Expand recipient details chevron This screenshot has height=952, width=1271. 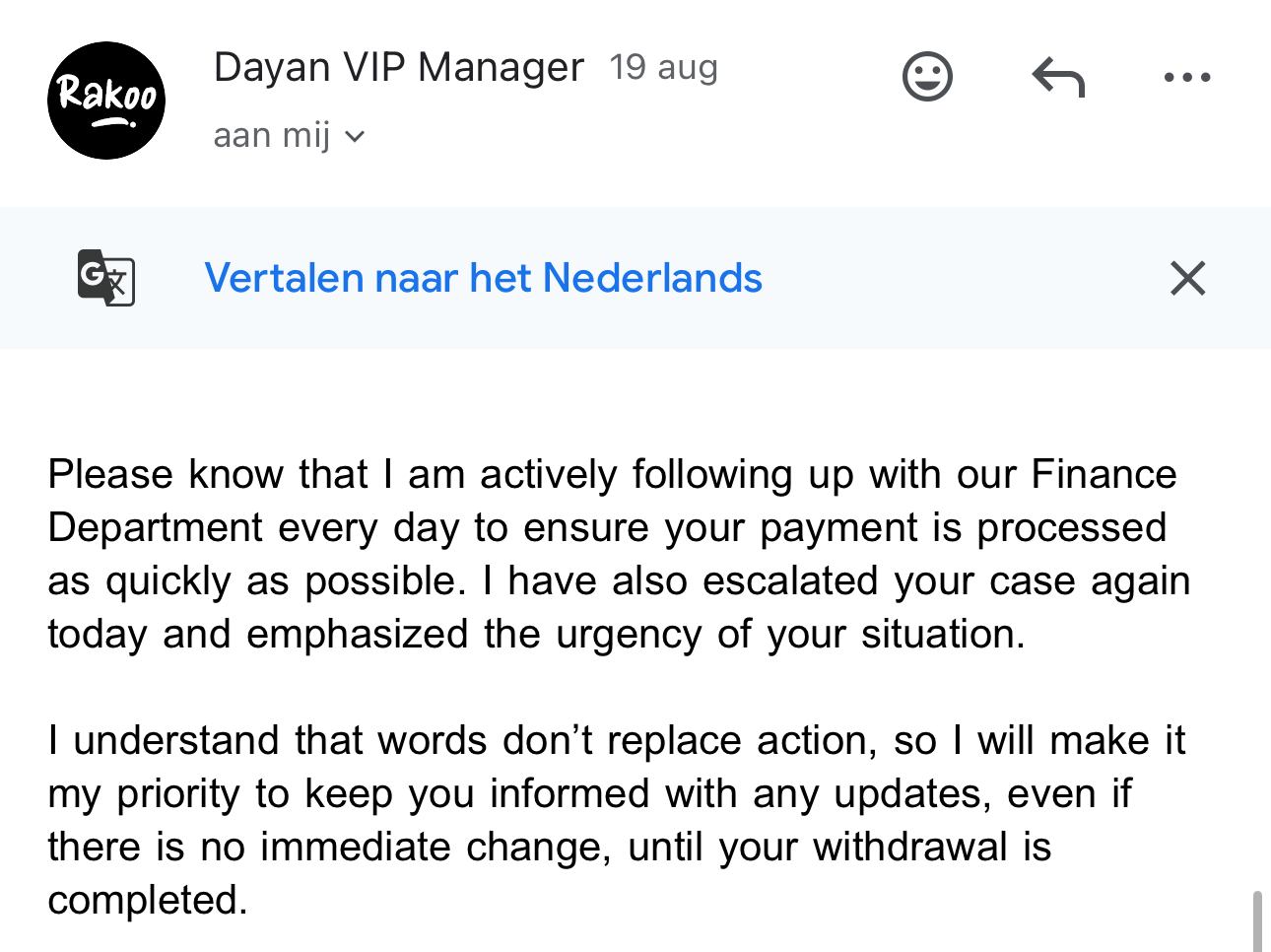click(355, 136)
